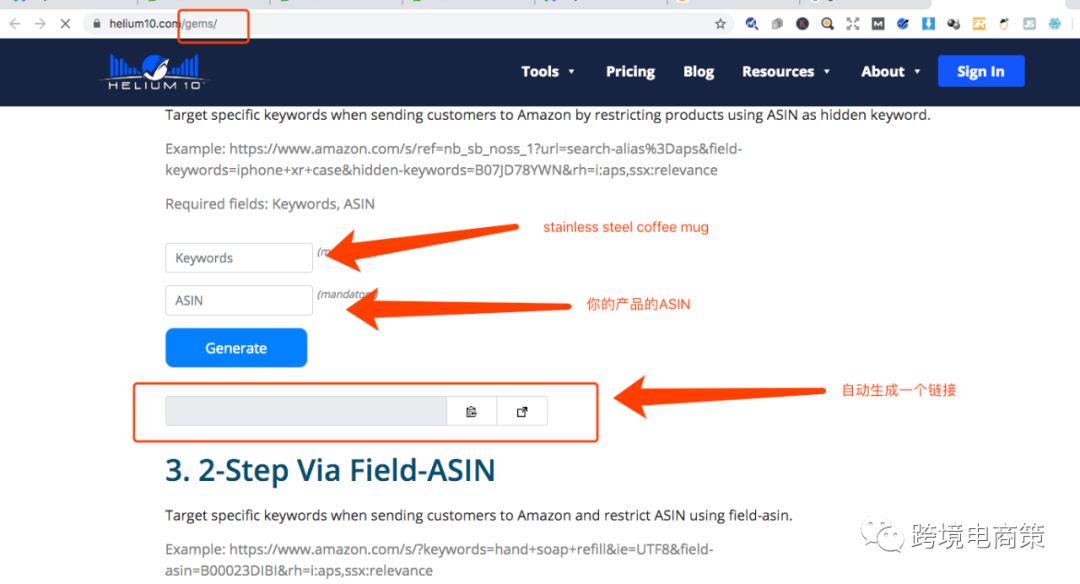
Task: Click the browser forward arrow
Action: point(40,23)
